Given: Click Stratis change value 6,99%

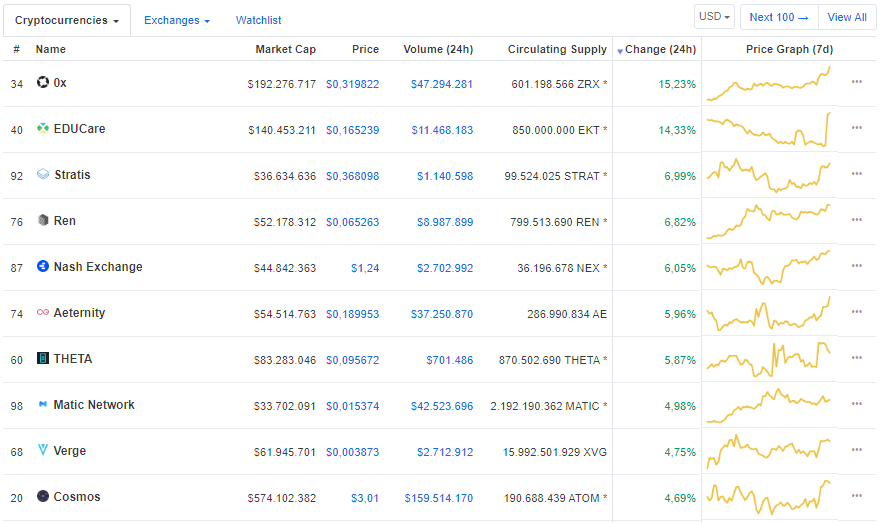Looking at the screenshot, I should [680, 176].
